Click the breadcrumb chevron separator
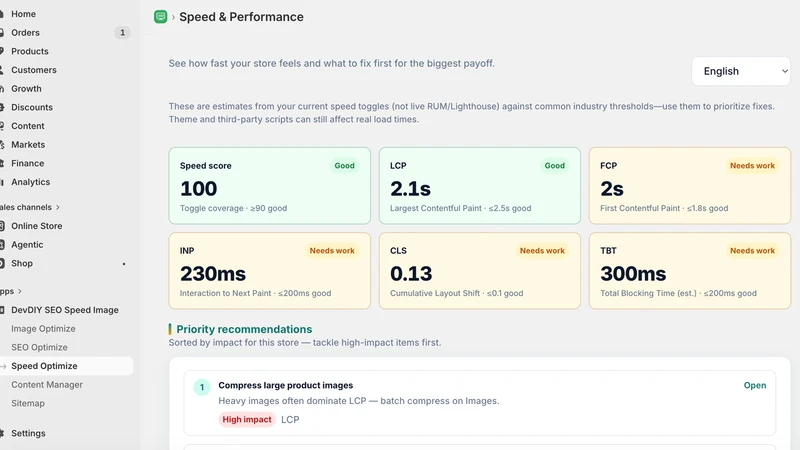This screenshot has width=800, height=450. pyautogui.click(x=173, y=17)
